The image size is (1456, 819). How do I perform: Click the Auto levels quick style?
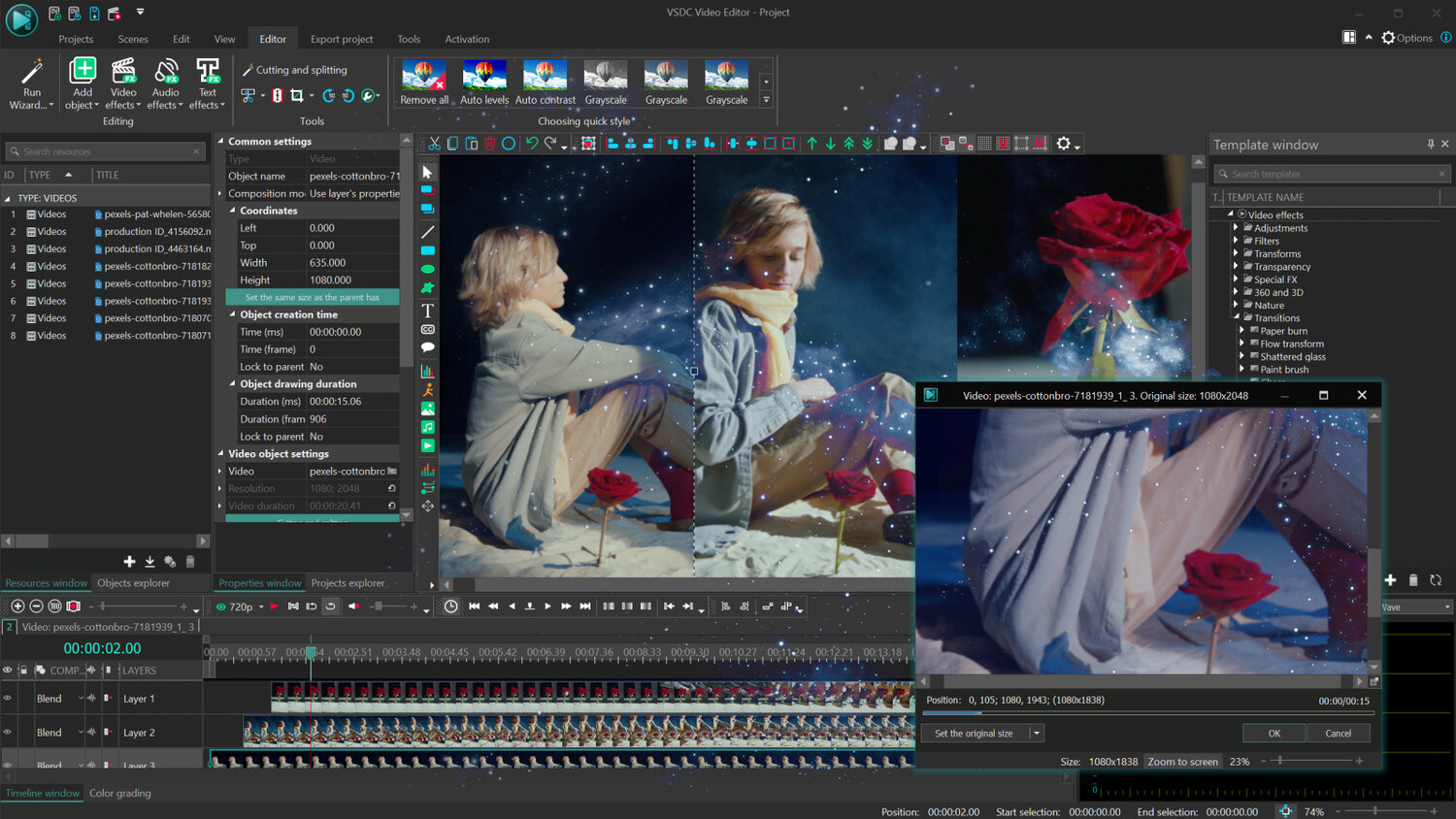click(x=484, y=82)
